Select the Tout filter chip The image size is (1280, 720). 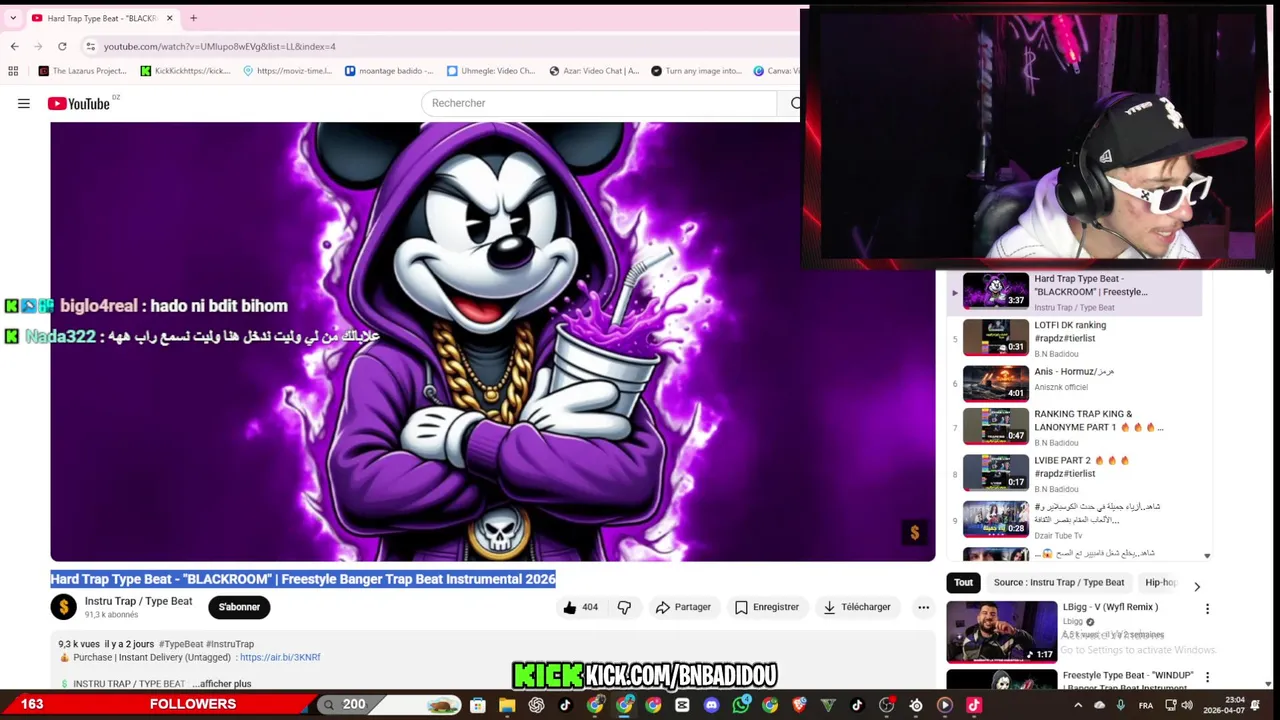point(963,582)
